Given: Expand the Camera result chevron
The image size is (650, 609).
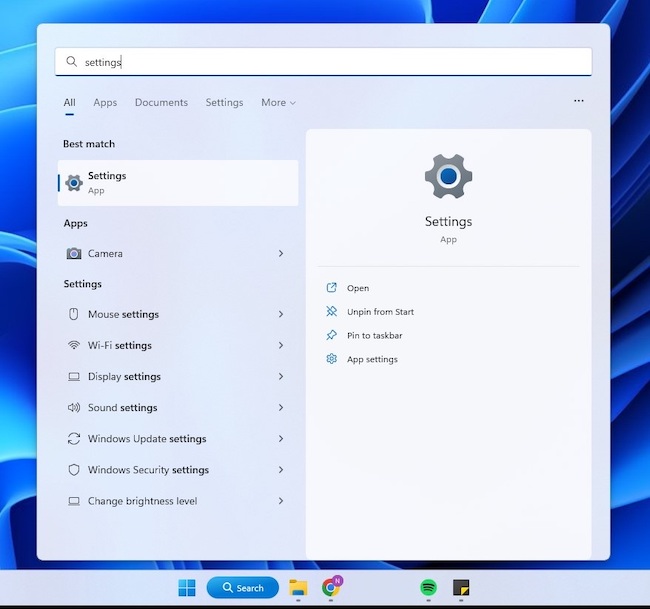Looking at the screenshot, I should click(281, 253).
